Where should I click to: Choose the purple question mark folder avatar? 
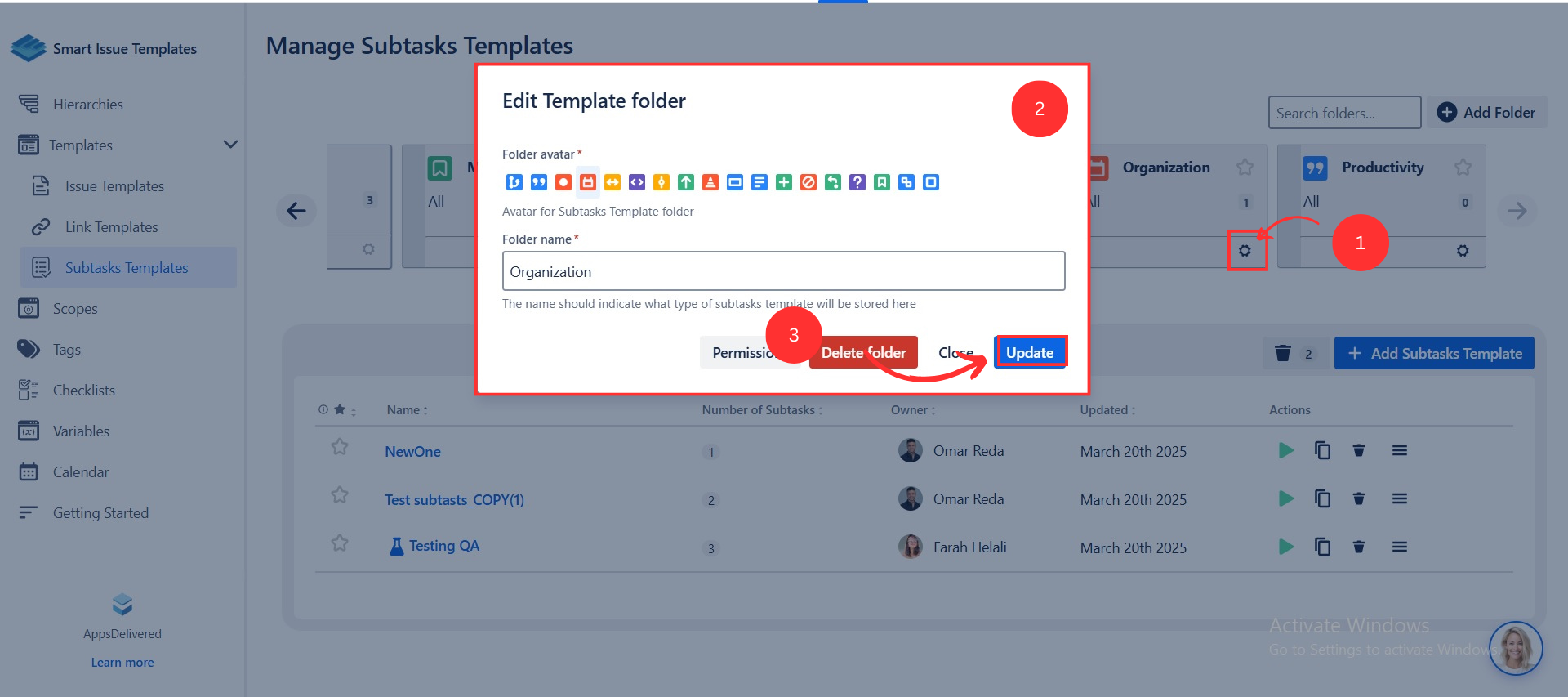857,182
